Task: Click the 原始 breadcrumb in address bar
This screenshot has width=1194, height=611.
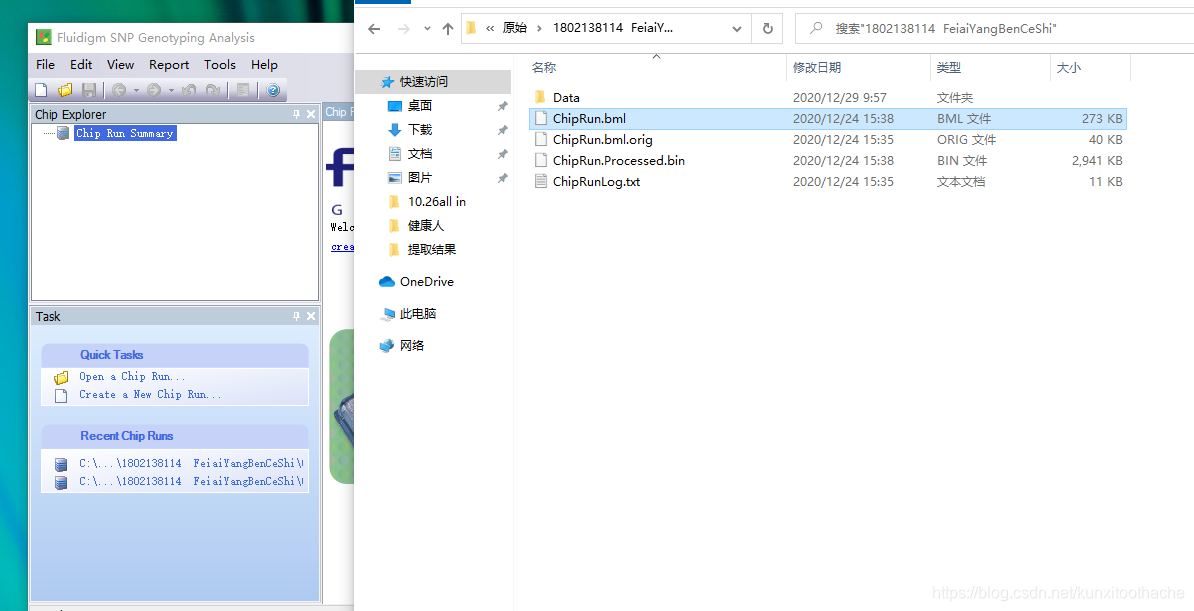Action: click(x=514, y=29)
